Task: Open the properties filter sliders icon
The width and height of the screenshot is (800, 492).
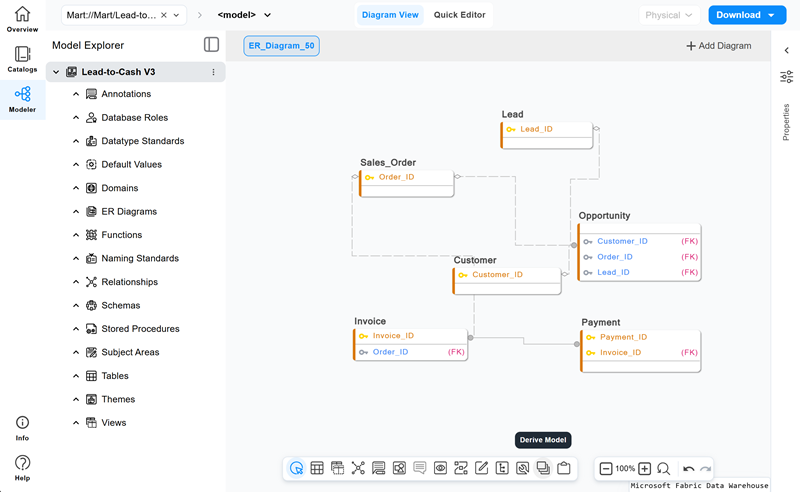Action: tap(786, 77)
